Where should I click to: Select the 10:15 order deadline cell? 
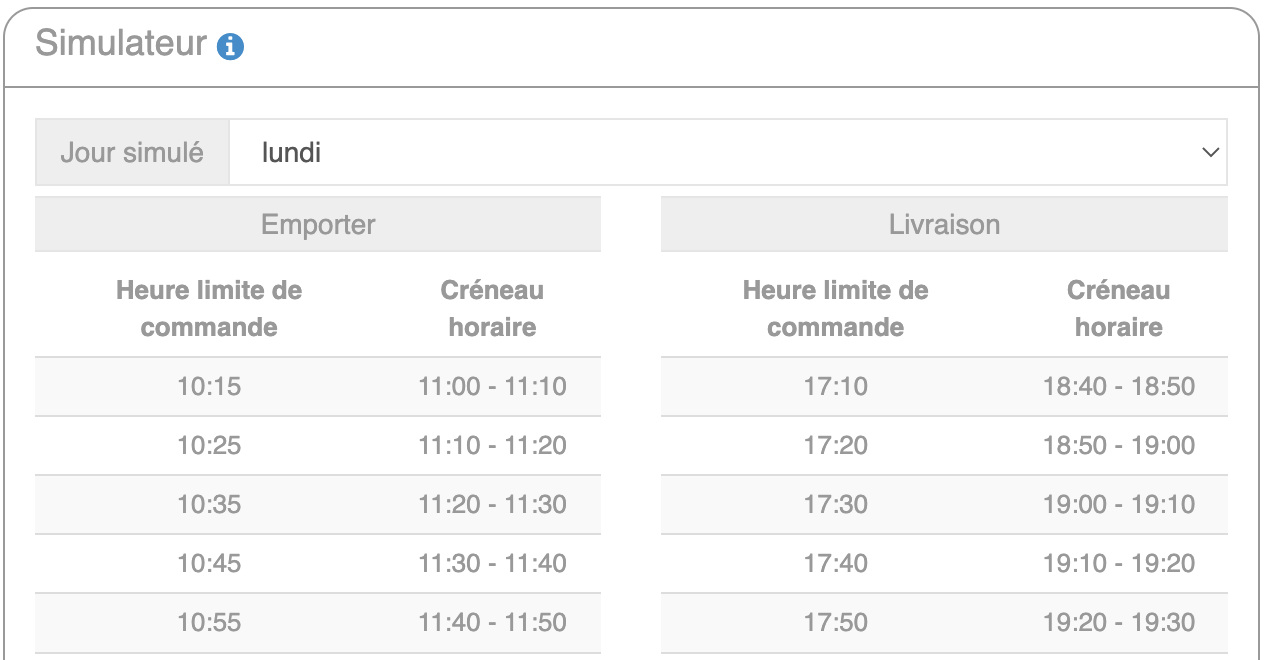pos(209,387)
